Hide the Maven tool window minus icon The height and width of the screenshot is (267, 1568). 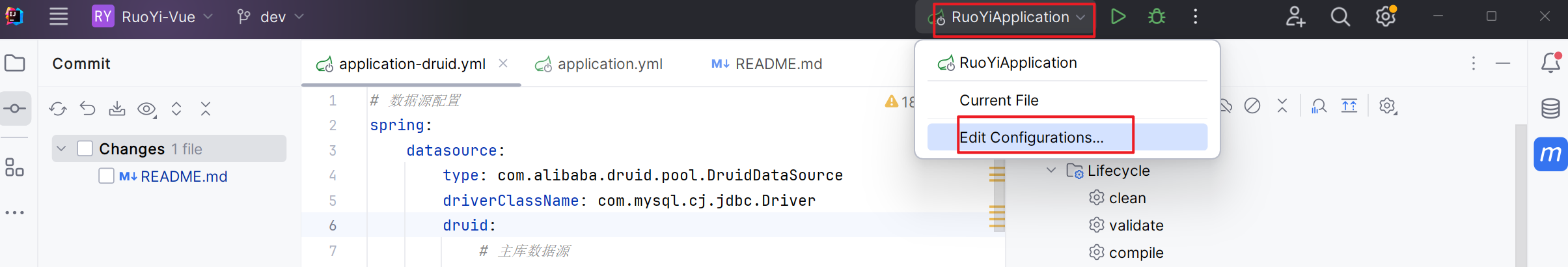pyautogui.click(x=1503, y=63)
